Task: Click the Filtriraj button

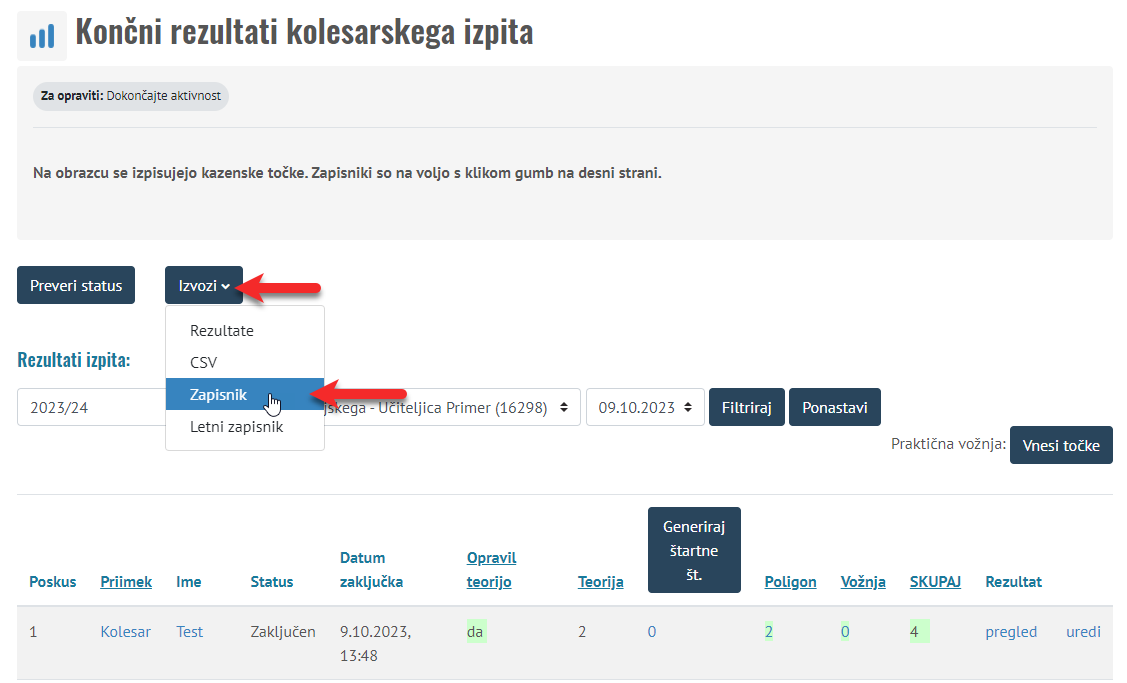Action: click(747, 408)
